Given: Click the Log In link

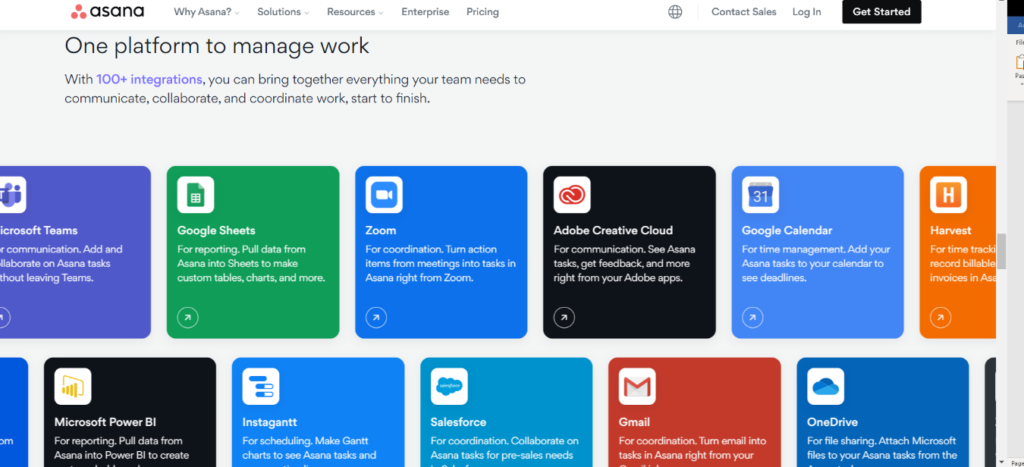Looking at the screenshot, I should pyautogui.click(x=807, y=12).
